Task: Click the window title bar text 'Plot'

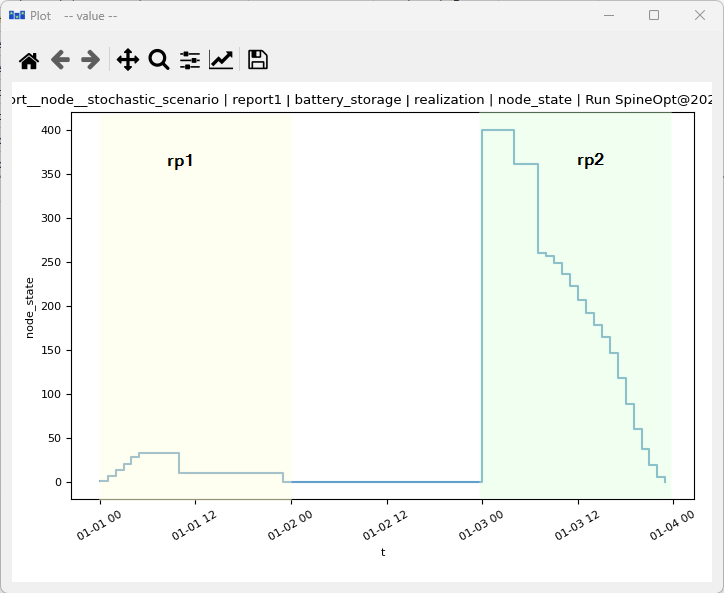Action: coord(41,15)
